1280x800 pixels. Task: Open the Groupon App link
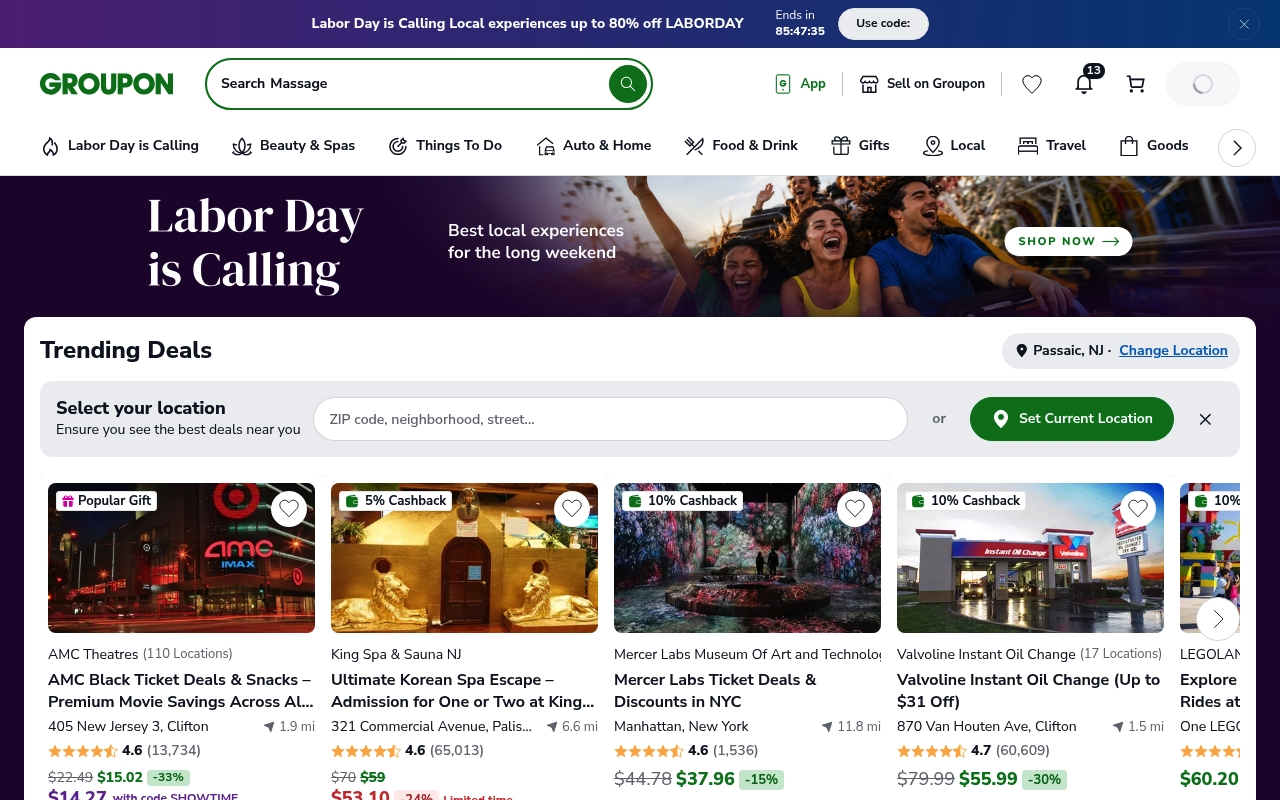[800, 84]
